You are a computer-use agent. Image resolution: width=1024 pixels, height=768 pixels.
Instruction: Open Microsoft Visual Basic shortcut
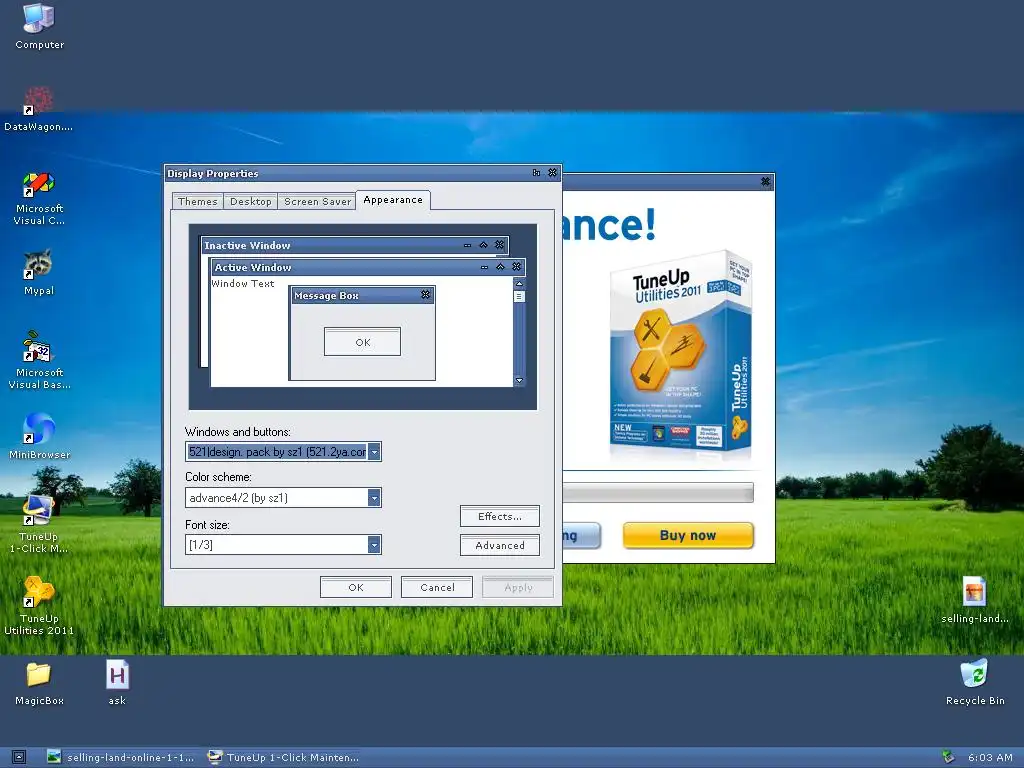pyautogui.click(x=39, y=360)
